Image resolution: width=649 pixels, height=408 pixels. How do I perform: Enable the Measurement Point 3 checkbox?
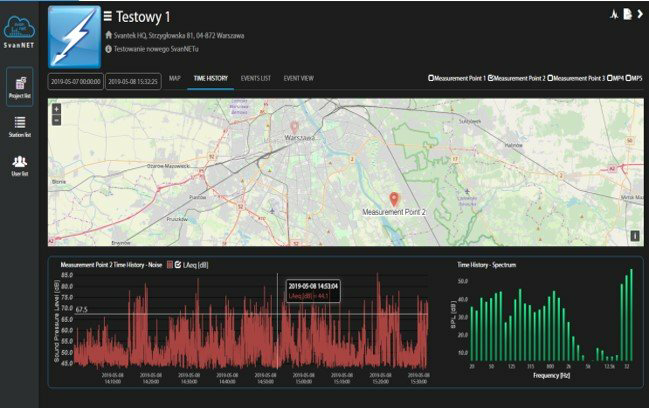(550, 78)
